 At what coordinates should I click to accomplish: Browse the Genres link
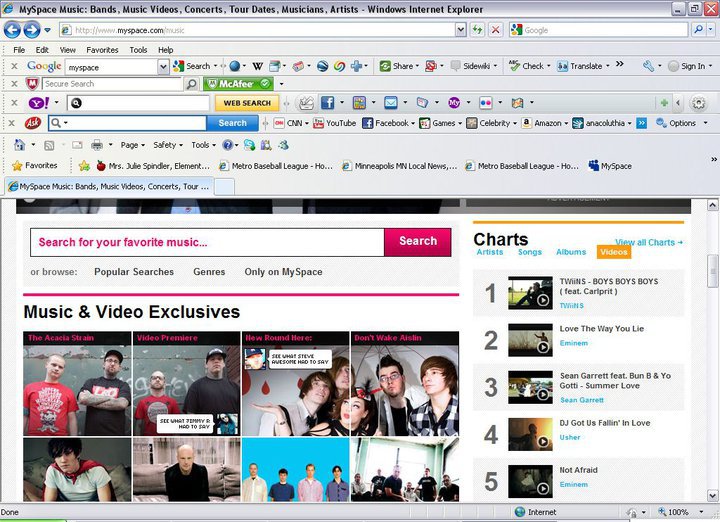click(x=209, y=272)
